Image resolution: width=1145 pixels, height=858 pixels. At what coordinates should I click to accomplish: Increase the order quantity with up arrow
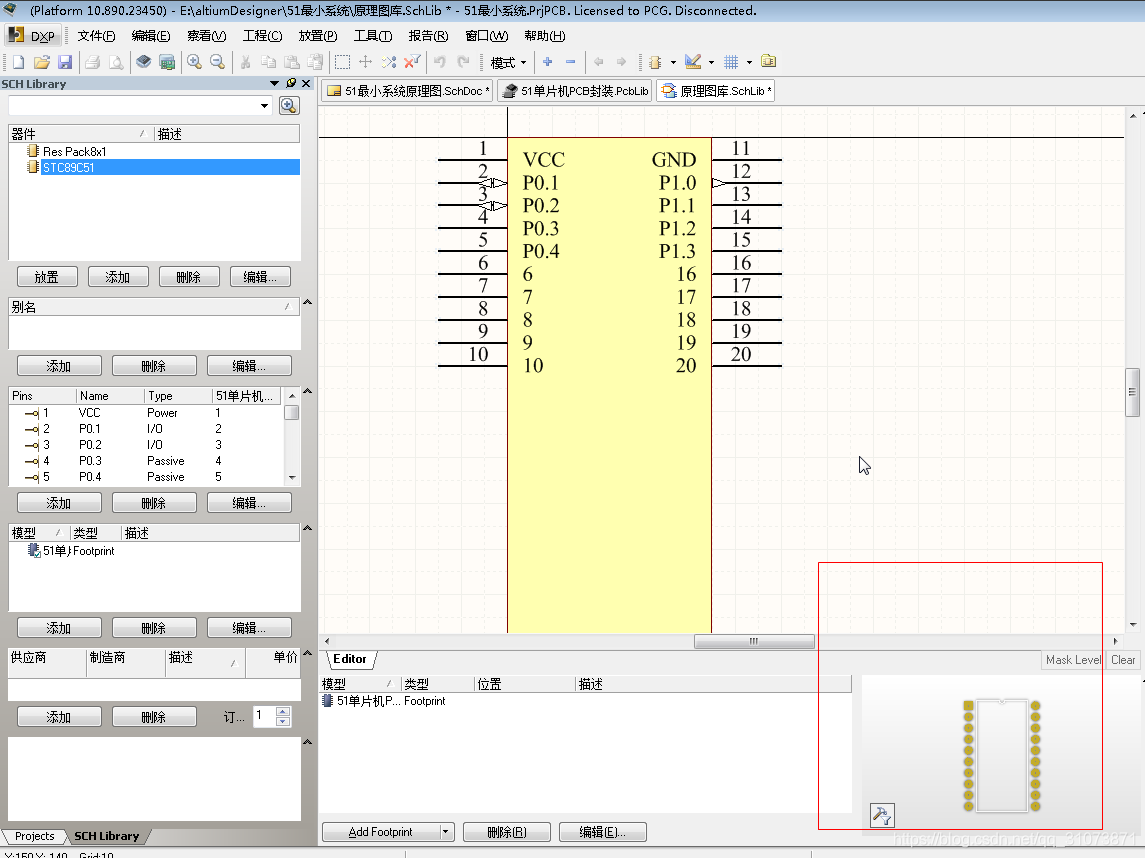pyautogui.click(x=283, y=711)
